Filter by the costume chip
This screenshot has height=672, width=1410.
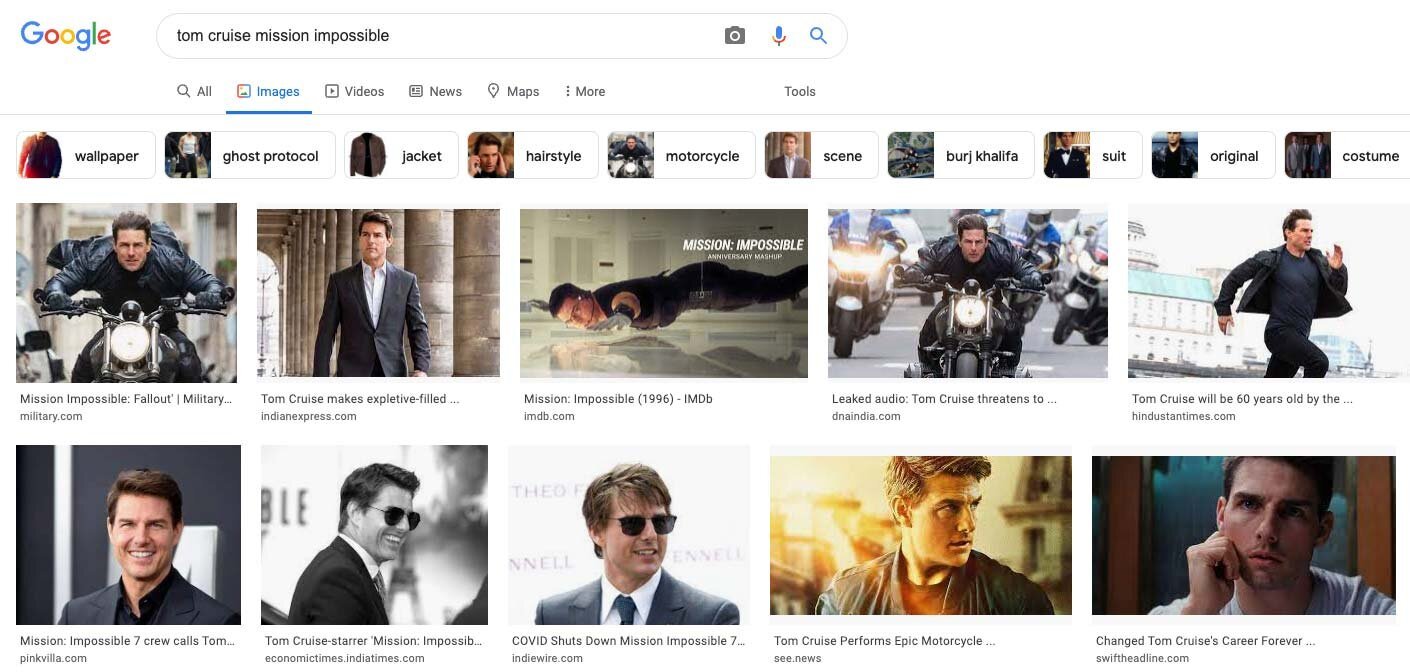pyautogui.click(x=1347, y=155)
